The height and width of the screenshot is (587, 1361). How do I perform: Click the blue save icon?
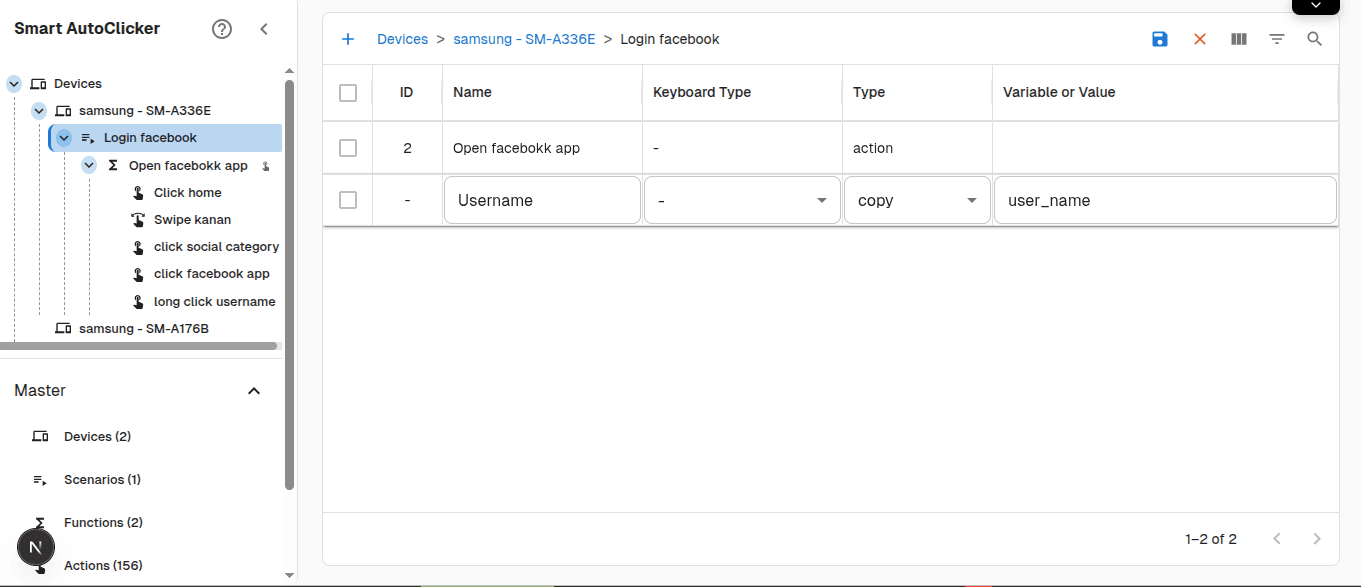[x=1160, y=39]
